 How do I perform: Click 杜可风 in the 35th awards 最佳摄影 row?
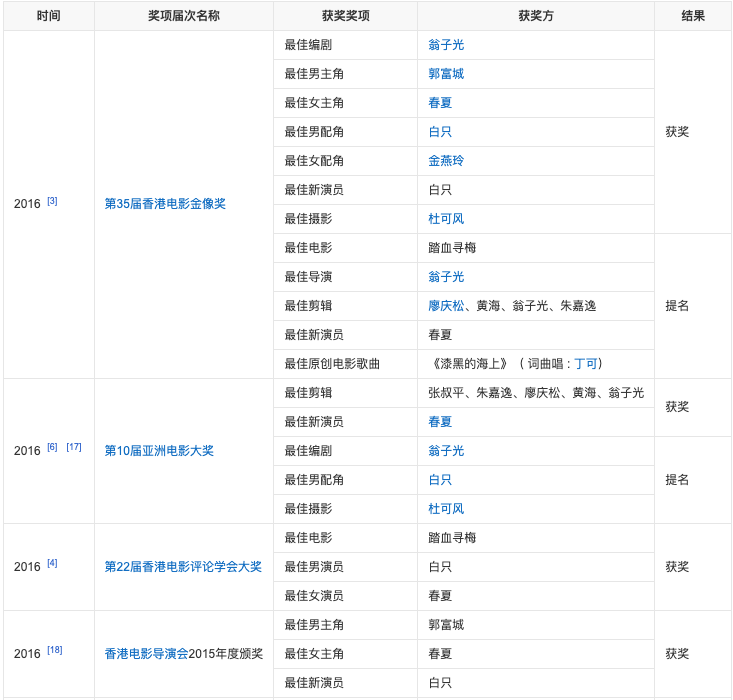tap(446, 219)
